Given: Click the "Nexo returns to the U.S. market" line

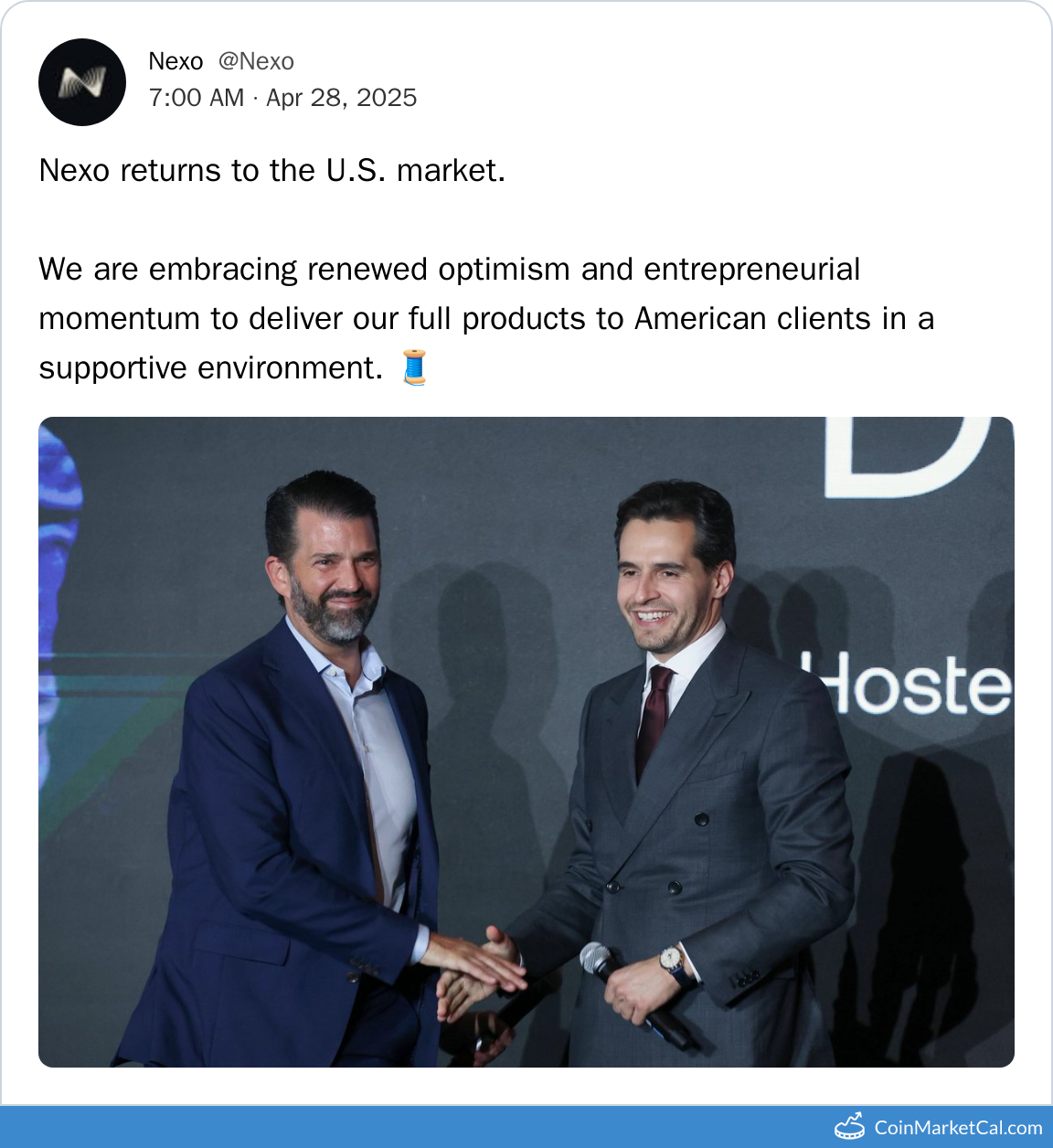Looking at the screenshot, I should pyautogui.click(x=271, y=171).
